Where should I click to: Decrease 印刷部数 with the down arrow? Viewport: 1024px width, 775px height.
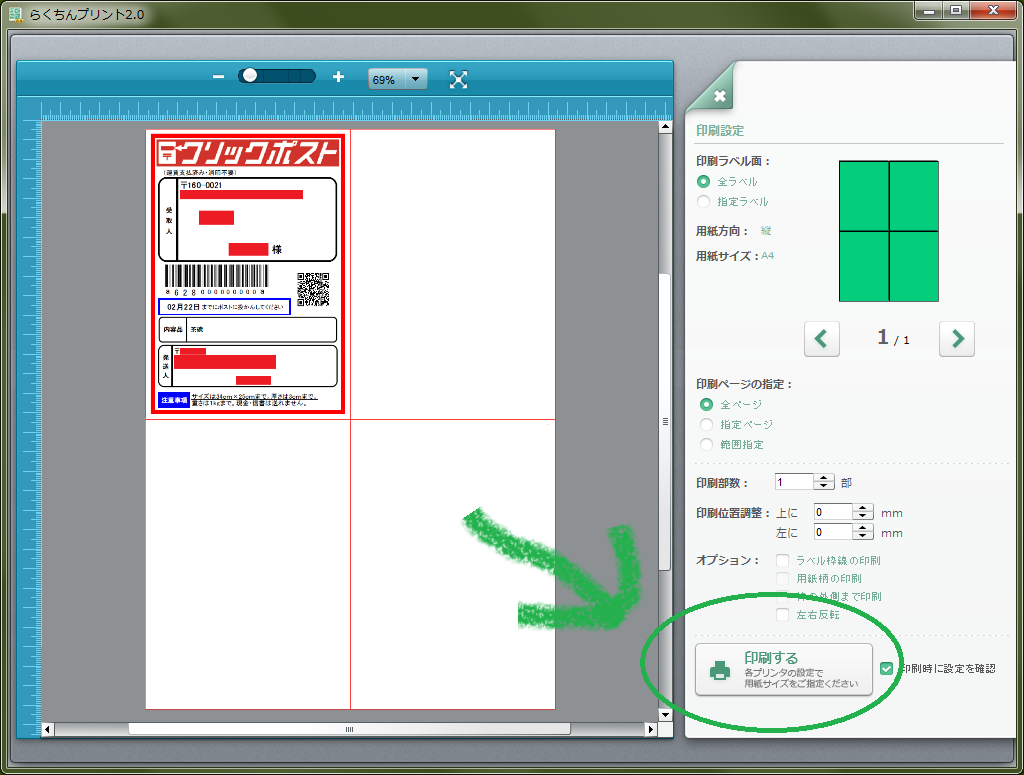tap(824, 486)
